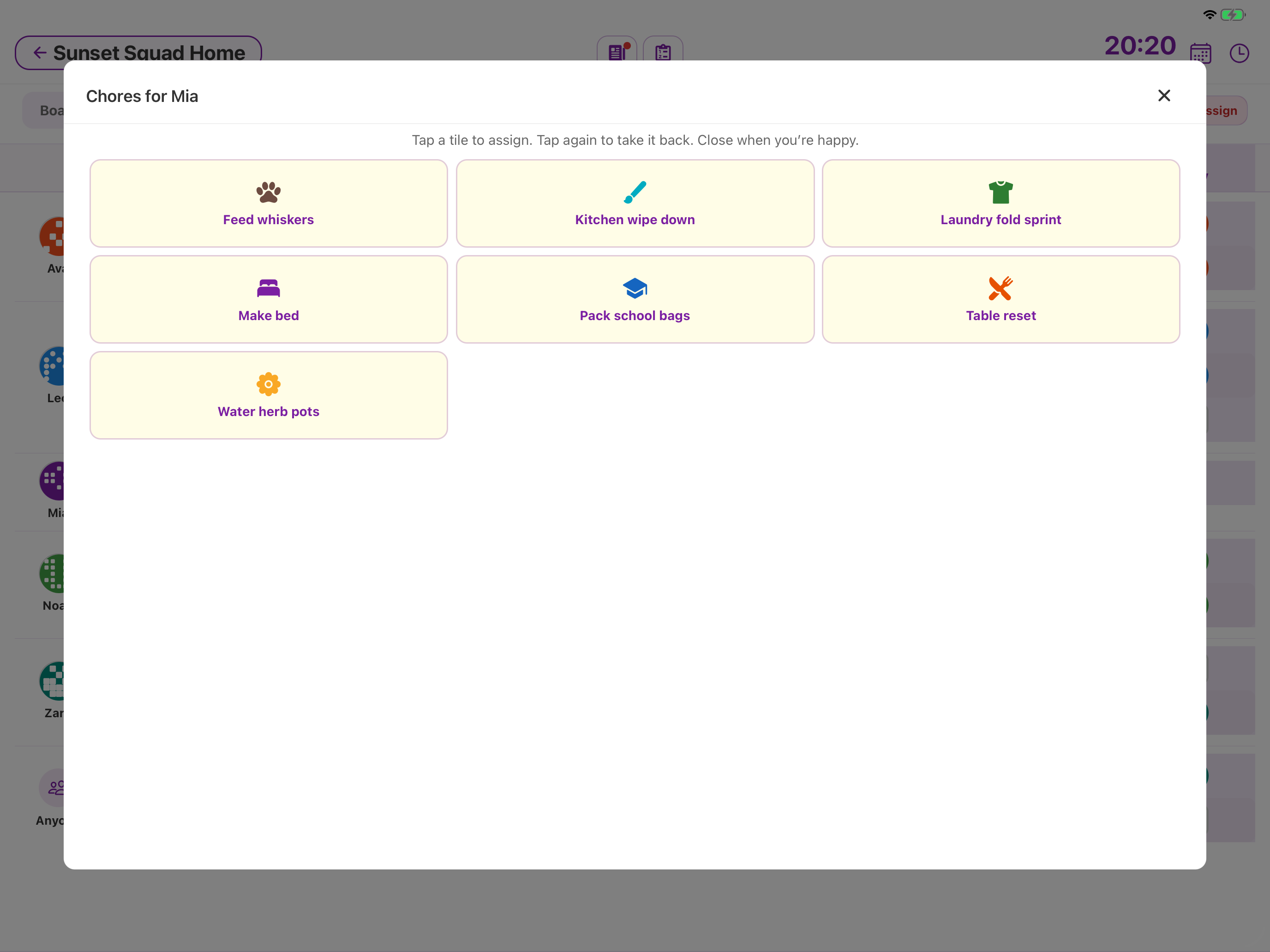Tap the Pack school bags tile

click(635, 299)
